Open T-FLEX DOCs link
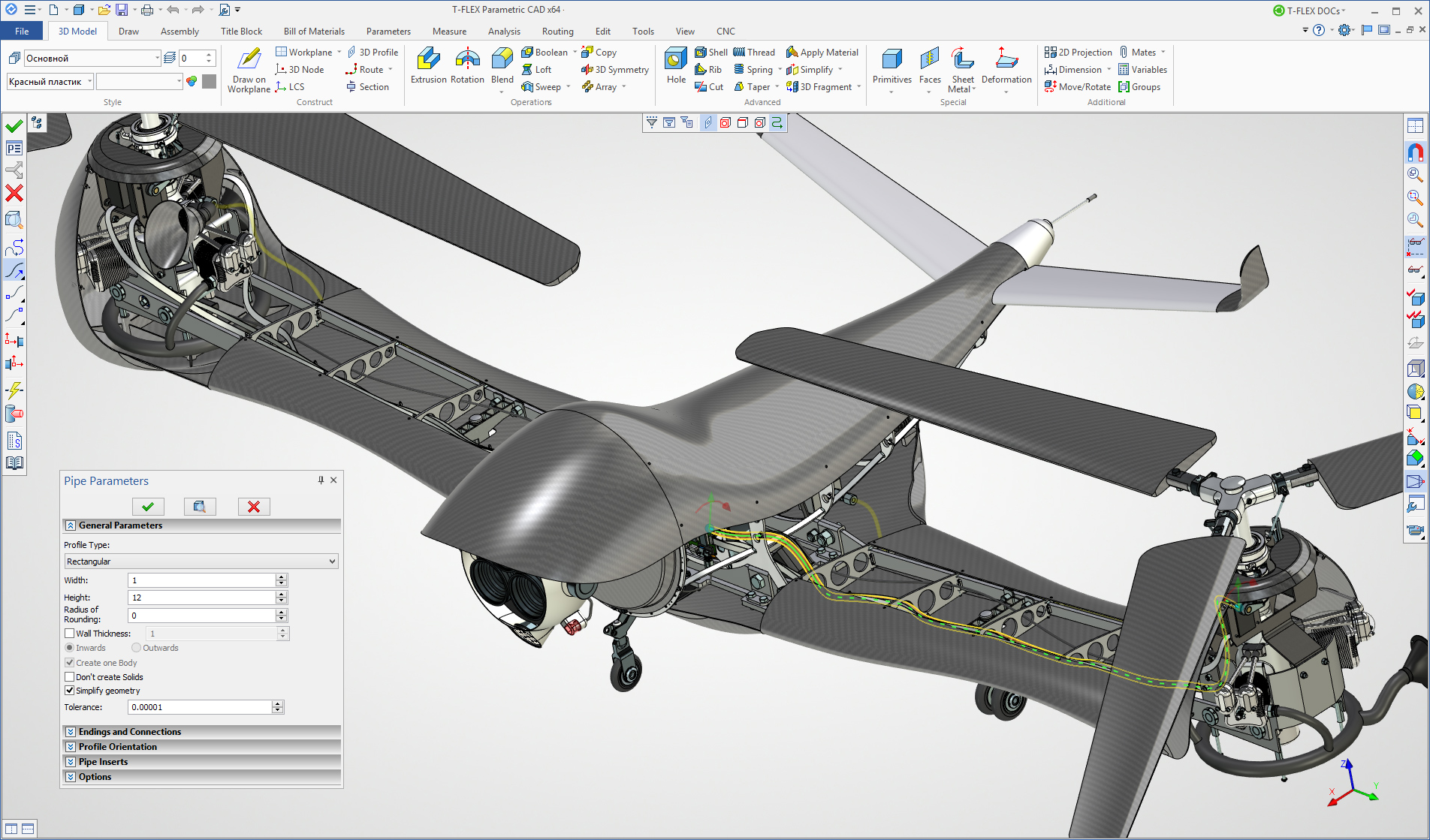 click(1308, 11)
